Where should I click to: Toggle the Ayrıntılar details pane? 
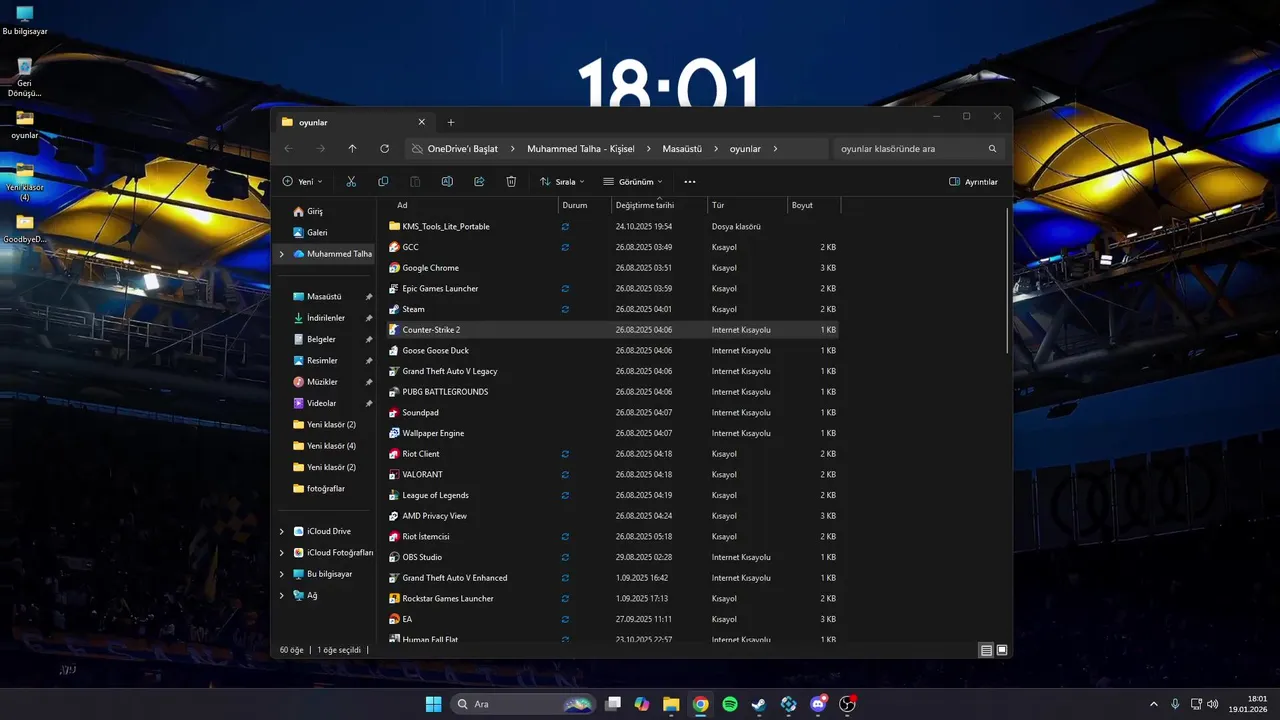click(973, 181)
